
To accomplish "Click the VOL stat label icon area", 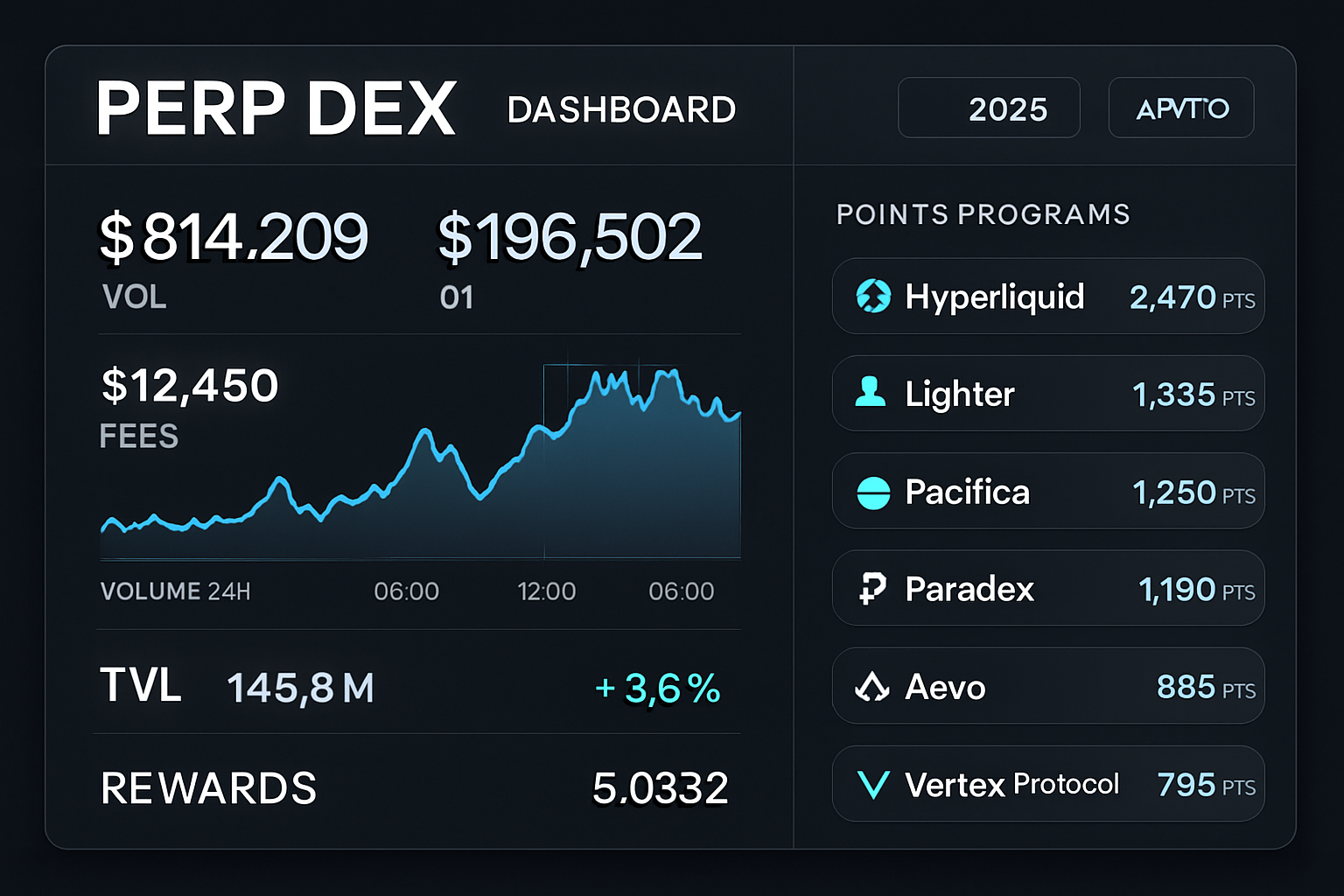I will (x=133, y=297).
